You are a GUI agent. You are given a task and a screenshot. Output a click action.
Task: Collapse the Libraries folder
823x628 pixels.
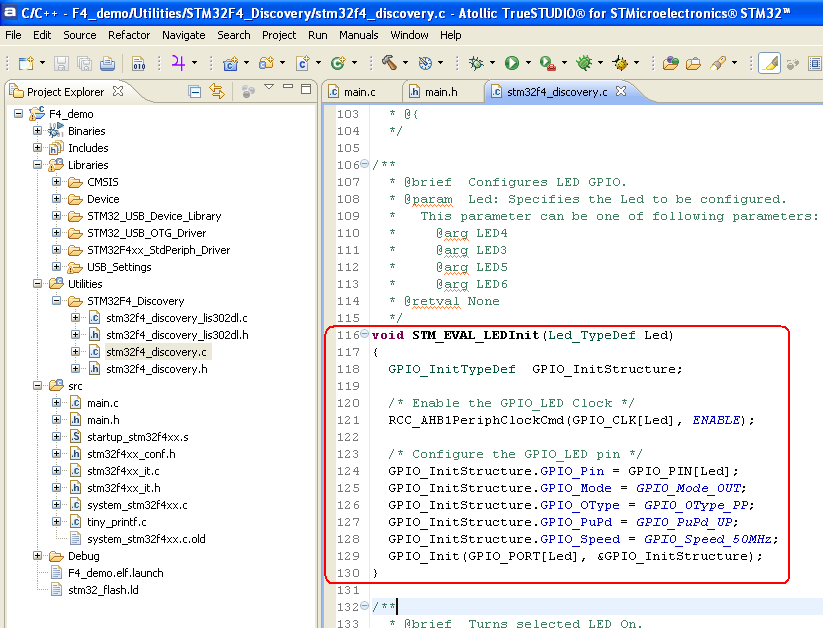pyautogui.click(x=37, y=164)
